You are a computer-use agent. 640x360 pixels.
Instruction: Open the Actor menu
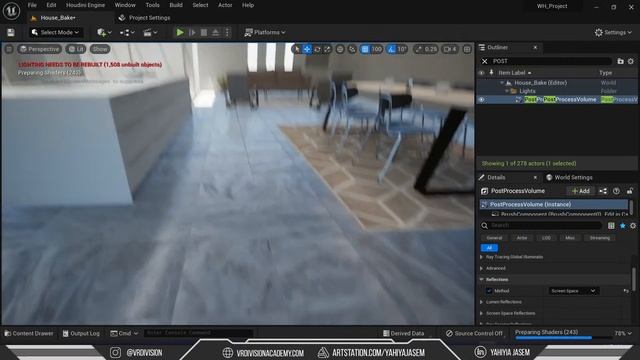click(x=225, y=5)
